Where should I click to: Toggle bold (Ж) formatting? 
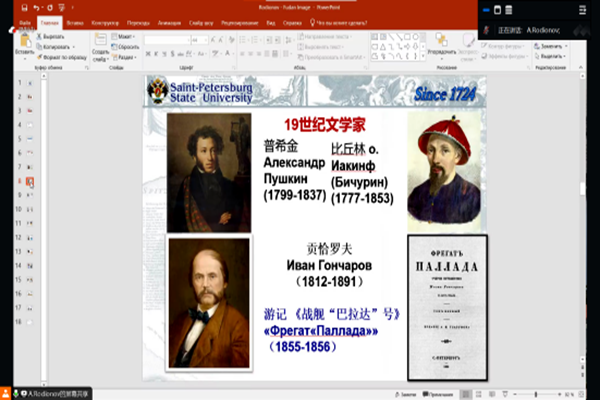pos(148,54)
